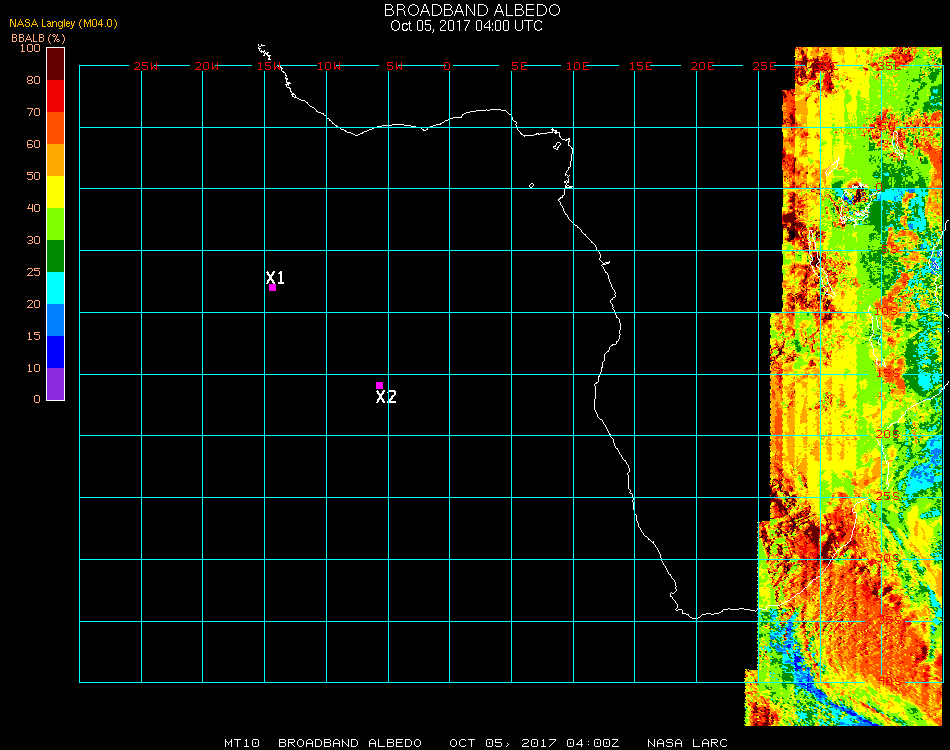Choose the orange 50–60% colorbar segment
Screen dimensions: 950x750
[x=55, y=160]
